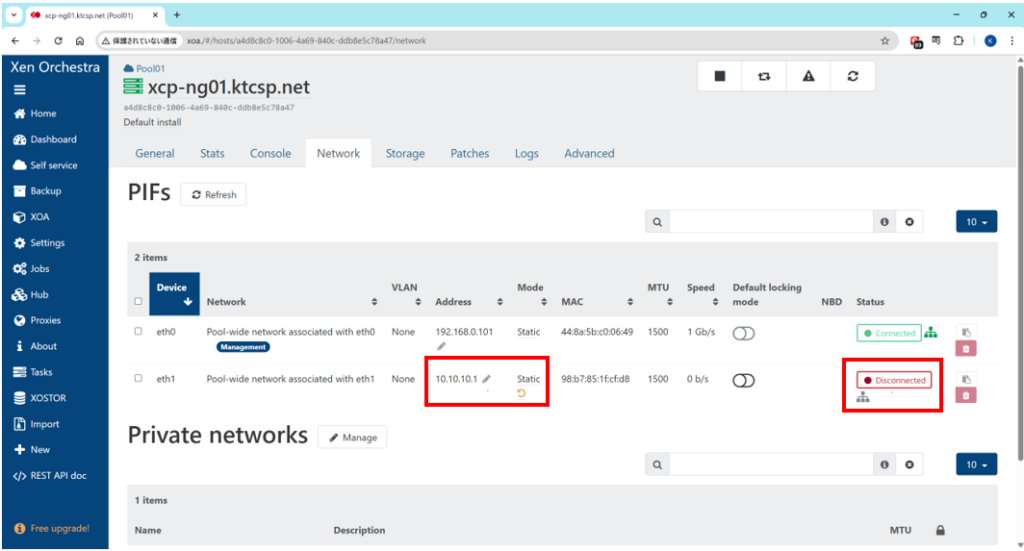The height and width of the screenshot is (551, 1024).
Task: Open the Advanced tab
Action: pos(589,154)
